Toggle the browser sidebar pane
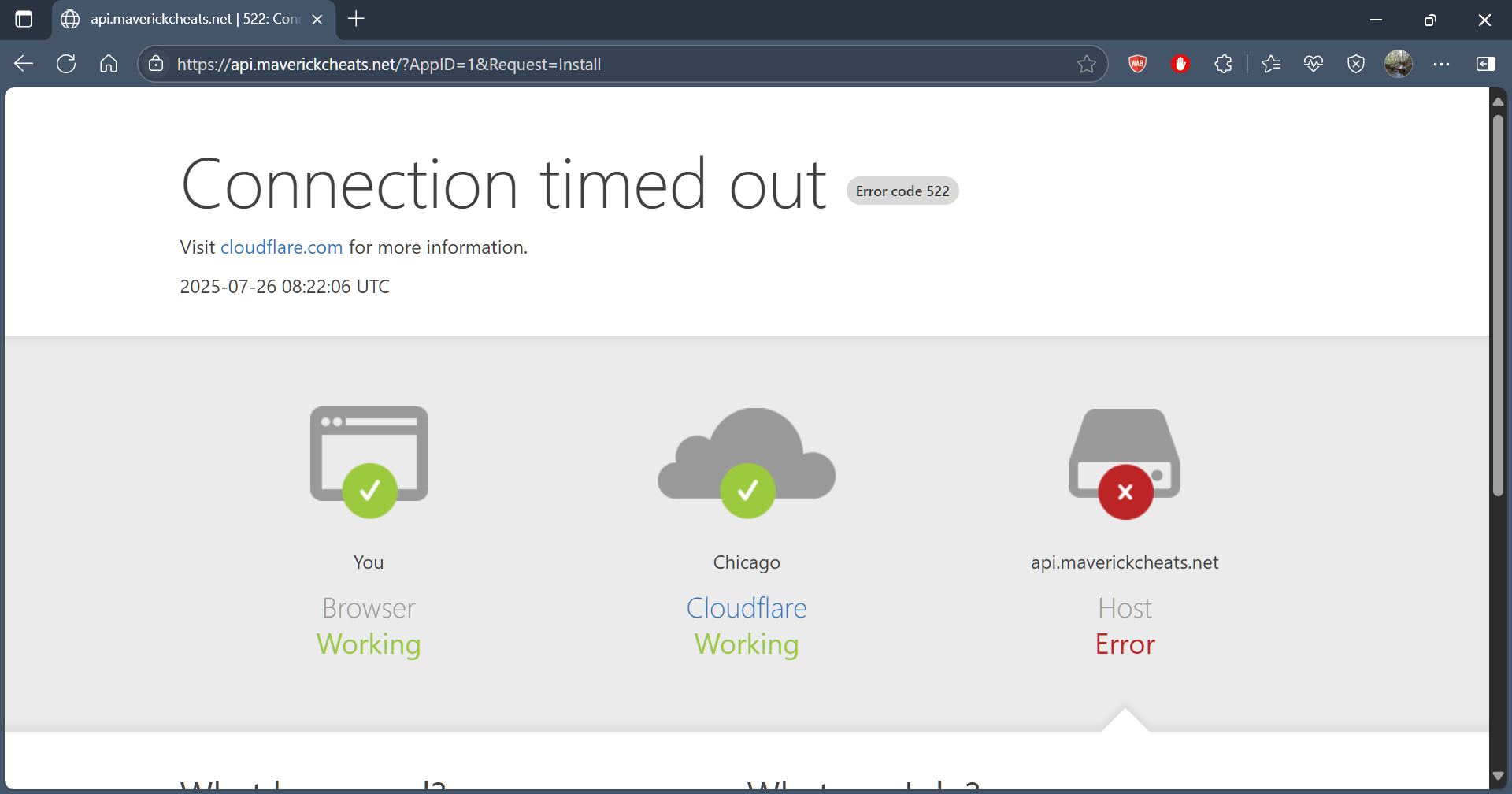Screen dimensions: 1512x794 1485,64
